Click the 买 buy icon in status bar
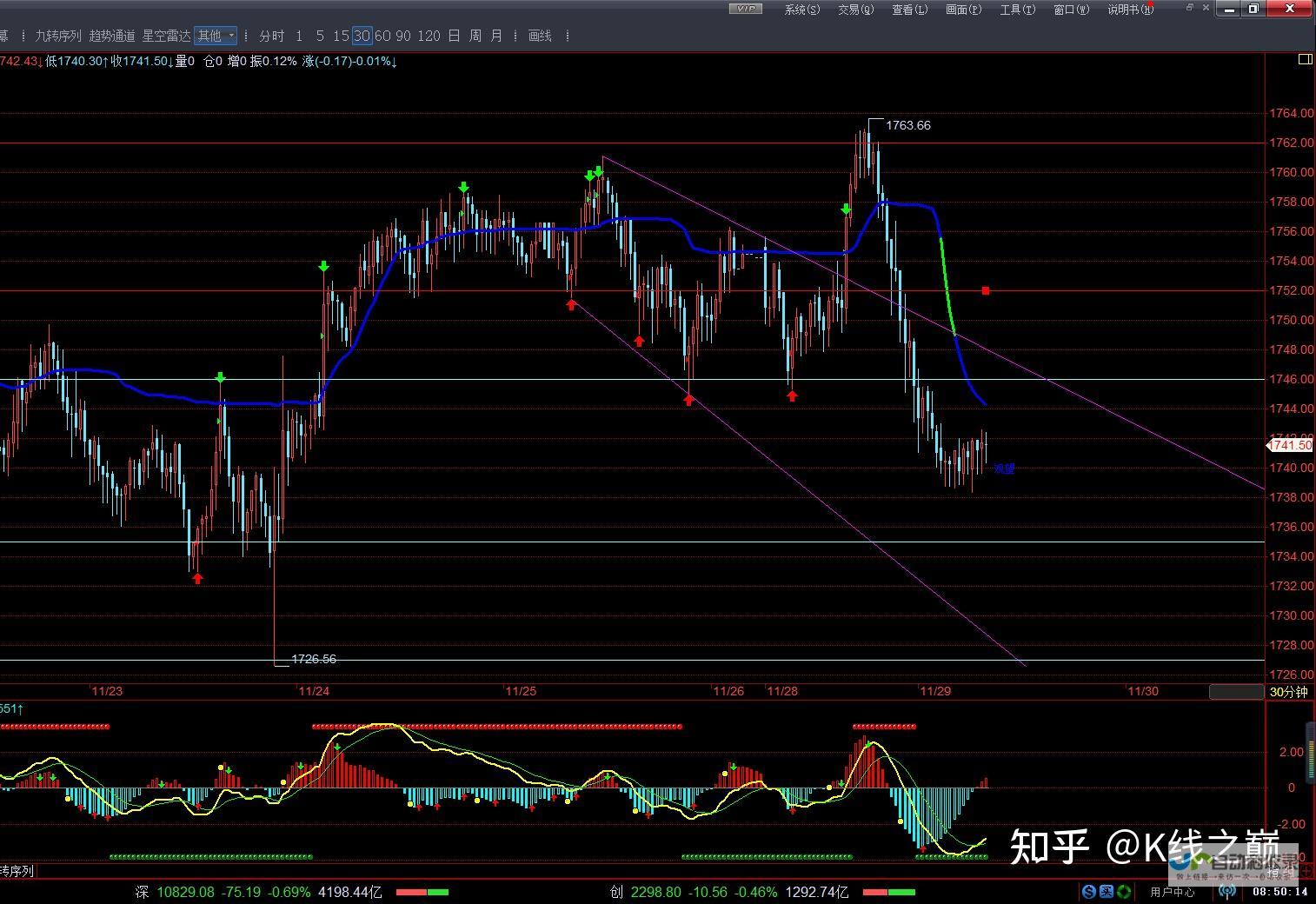This screenshot has height=904, width=1316. pos(1107,891)
